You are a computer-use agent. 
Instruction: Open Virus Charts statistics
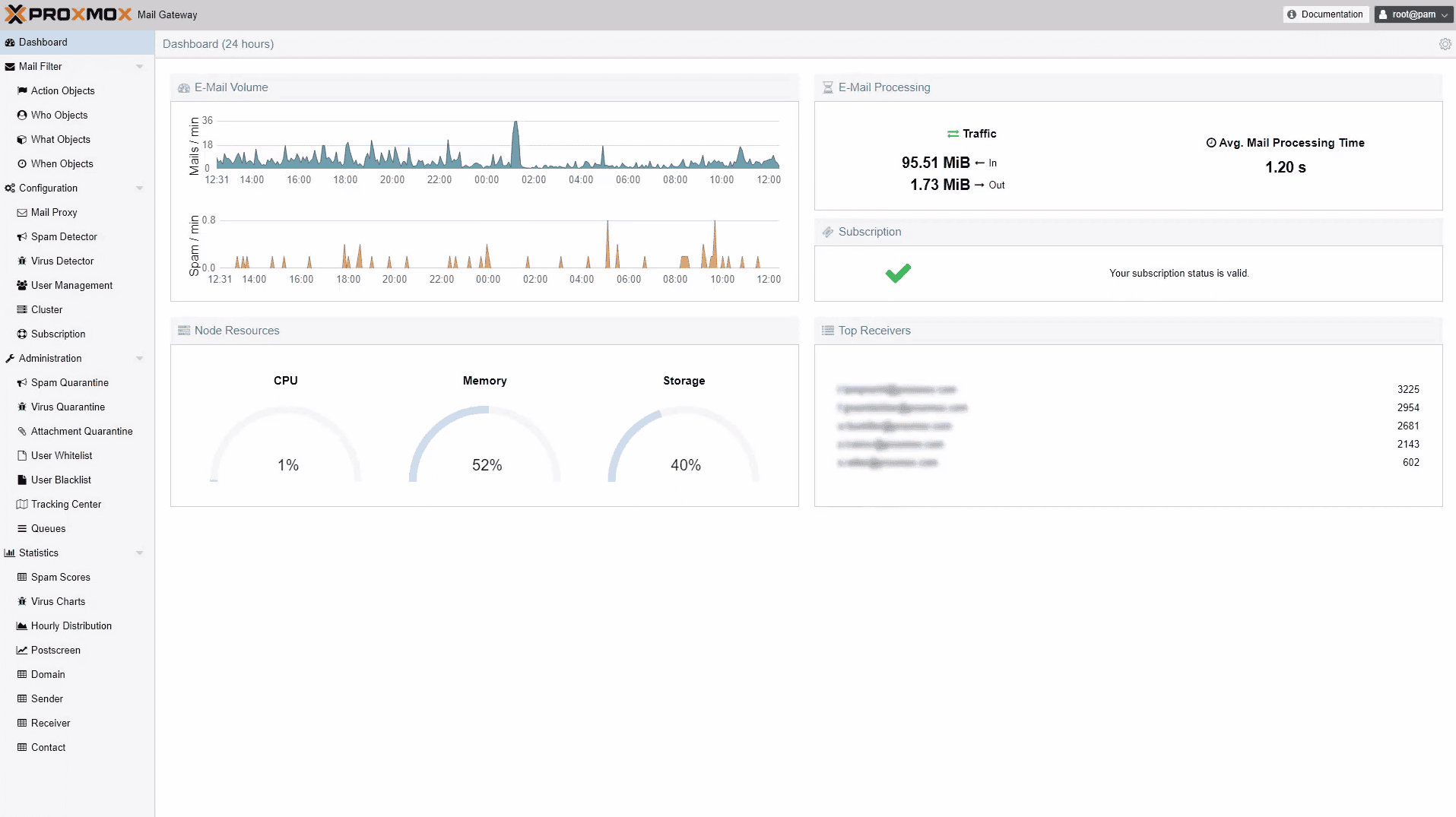pyautogui.click(x=77, y=601)
